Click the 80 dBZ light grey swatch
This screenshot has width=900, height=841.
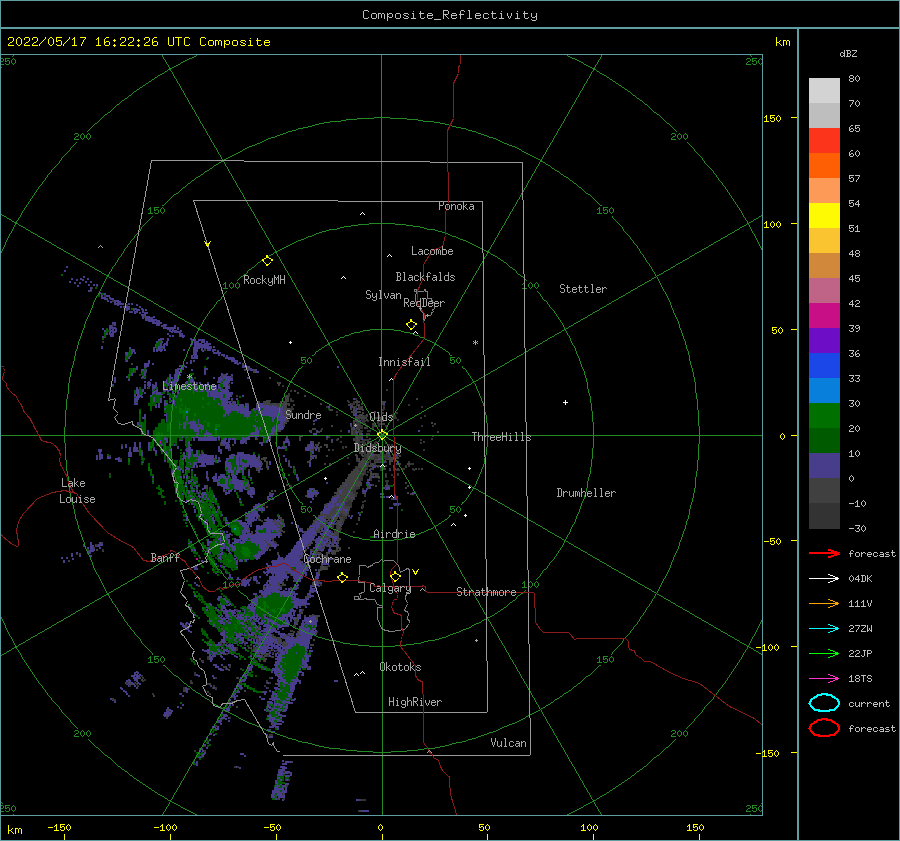(x=824, y=91)
